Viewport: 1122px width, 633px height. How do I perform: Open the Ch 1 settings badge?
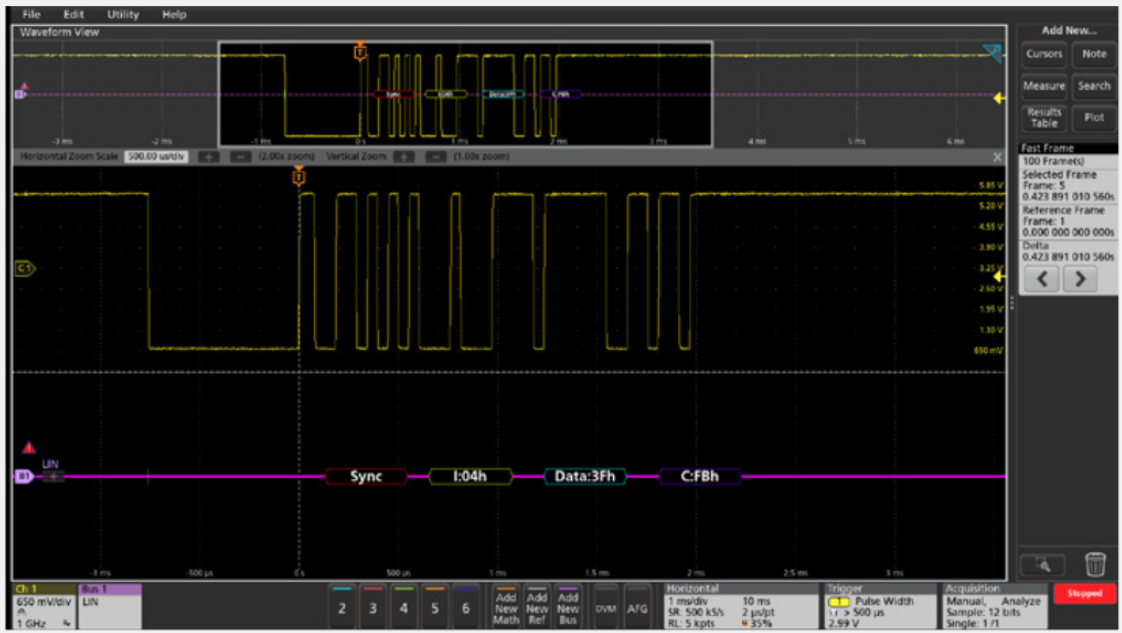click(x=44, y=607)
